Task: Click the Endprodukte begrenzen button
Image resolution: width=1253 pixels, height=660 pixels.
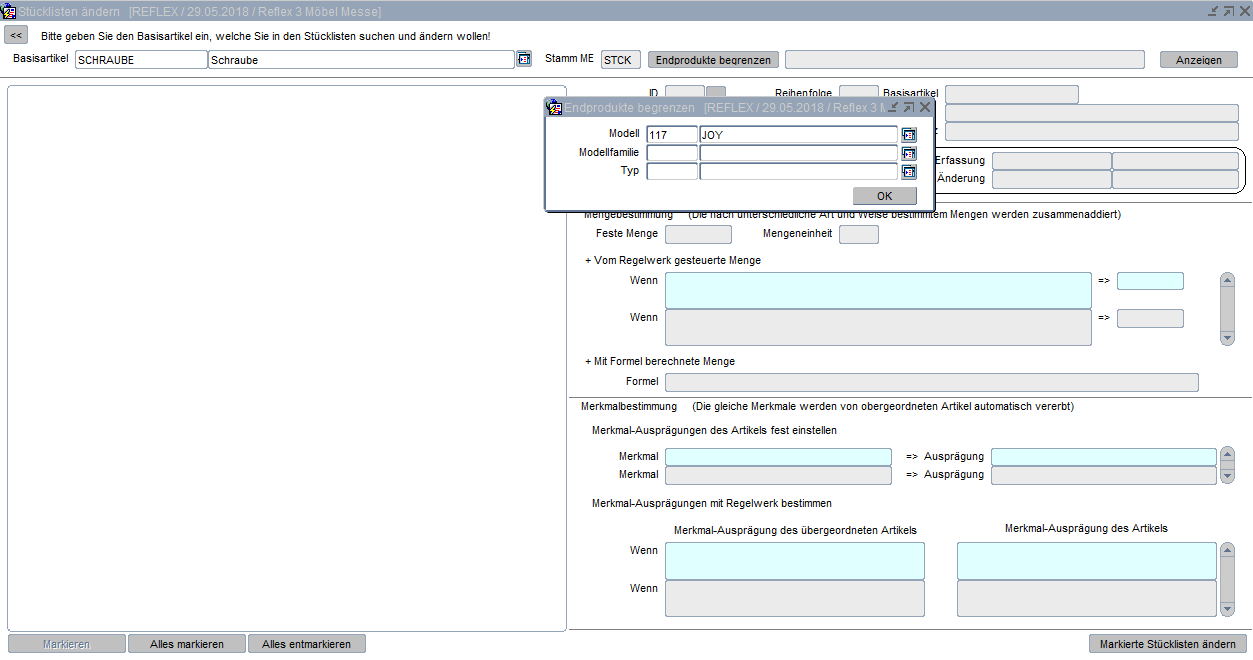Action: tap(713, 60)
